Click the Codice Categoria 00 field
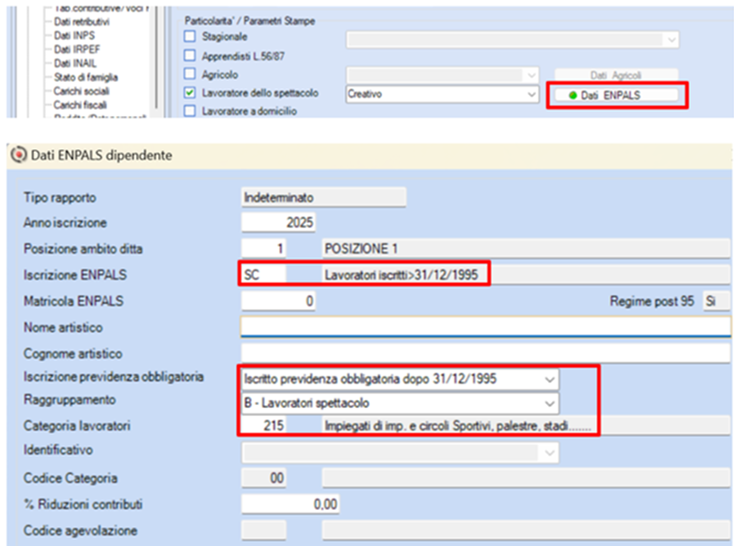Image resolution: width=734 pixels, height=546 pixels. [x=264, y=478]
